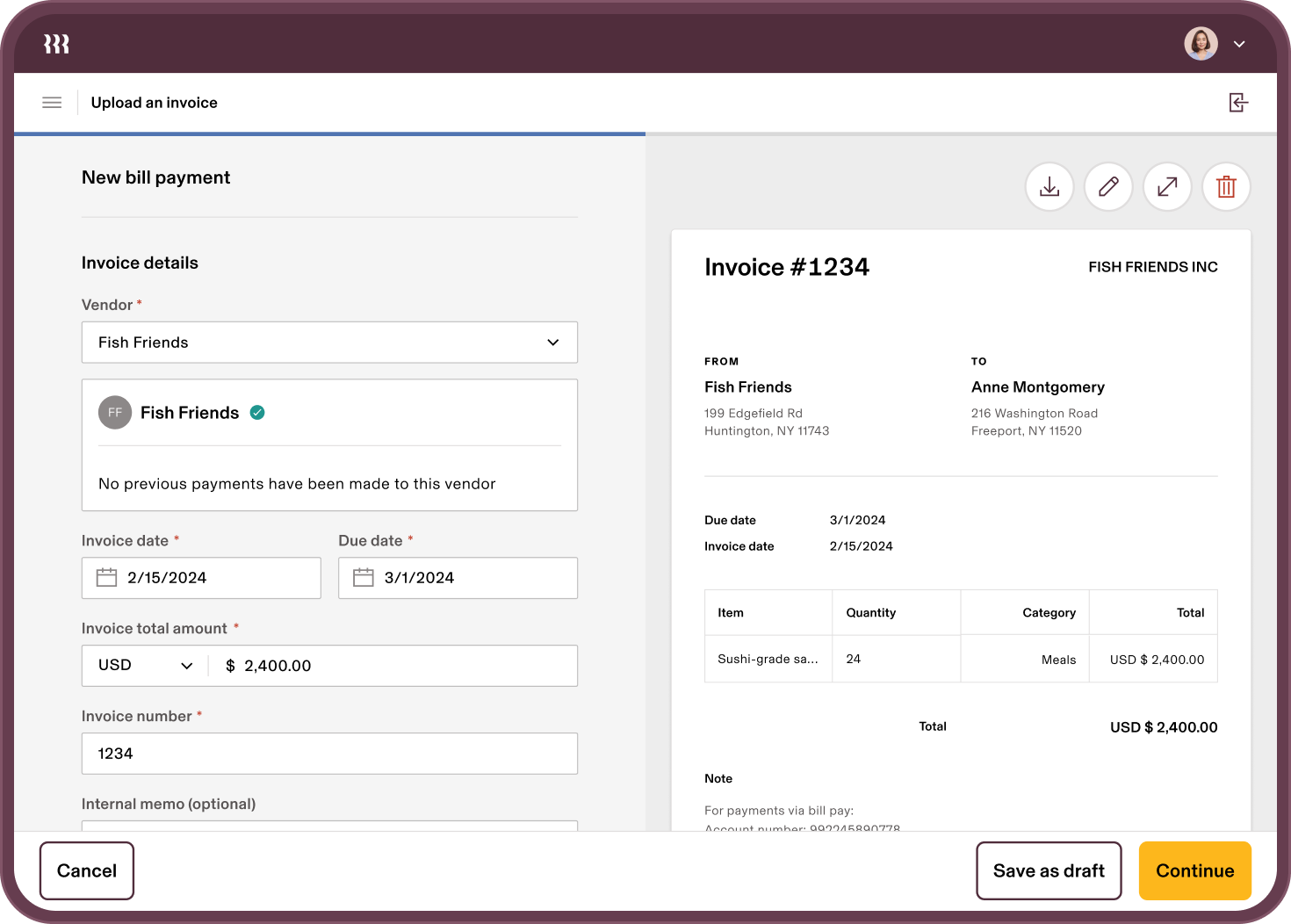Click the verified vendor checkmark badge
Screen dimensions: 1291x924
(x=257, y=413)
